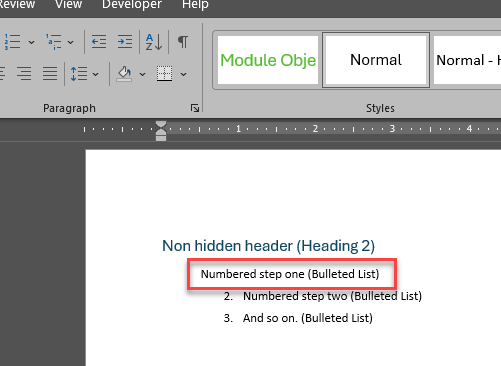Open line and paragraph spacing
Image resolution: width=501 pixels, height=366 pixels.
tap(79, 74)
